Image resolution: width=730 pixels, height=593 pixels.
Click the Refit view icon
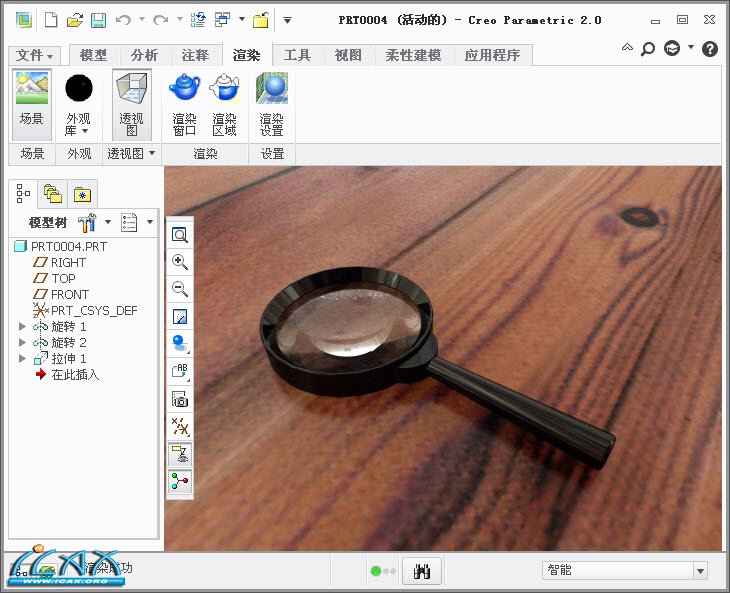180,234
